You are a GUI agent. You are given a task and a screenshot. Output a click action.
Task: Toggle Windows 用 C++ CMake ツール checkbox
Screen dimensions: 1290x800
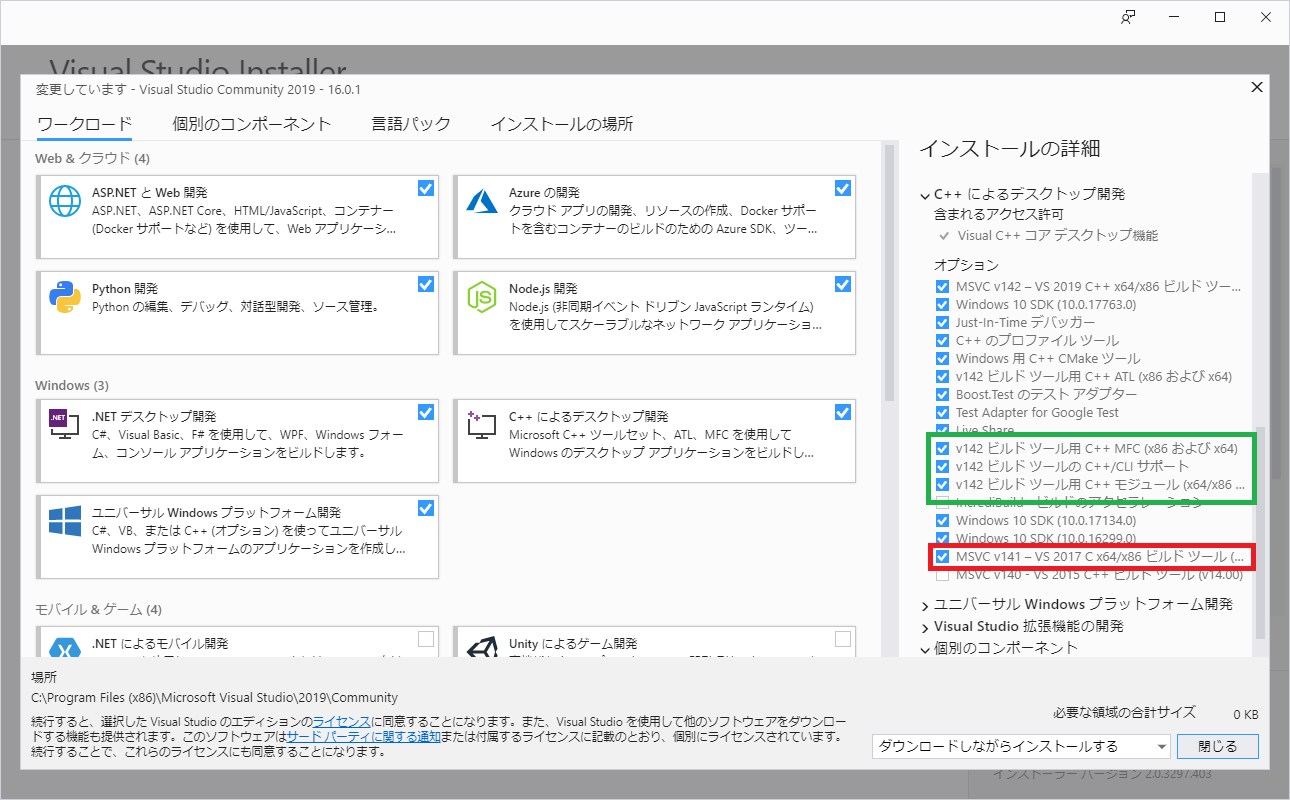coord(942,358)
